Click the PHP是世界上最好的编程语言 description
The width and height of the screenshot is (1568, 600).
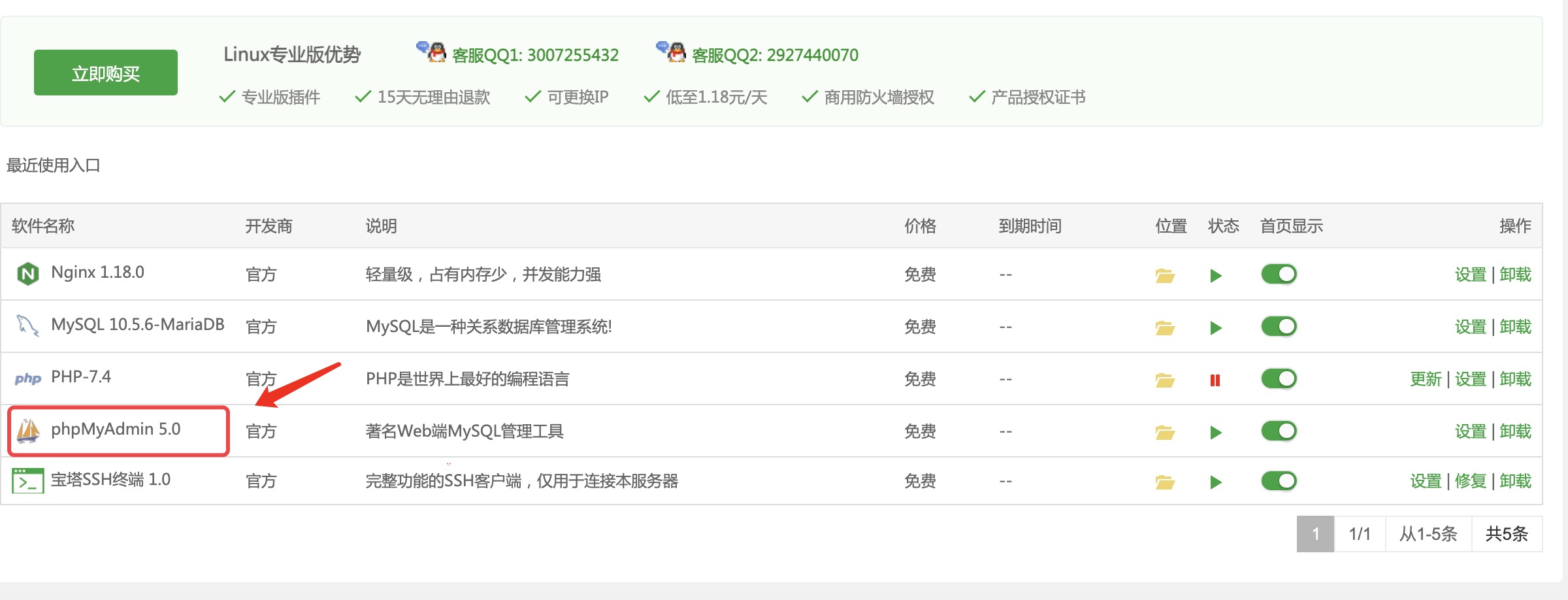tap(468, 379)
